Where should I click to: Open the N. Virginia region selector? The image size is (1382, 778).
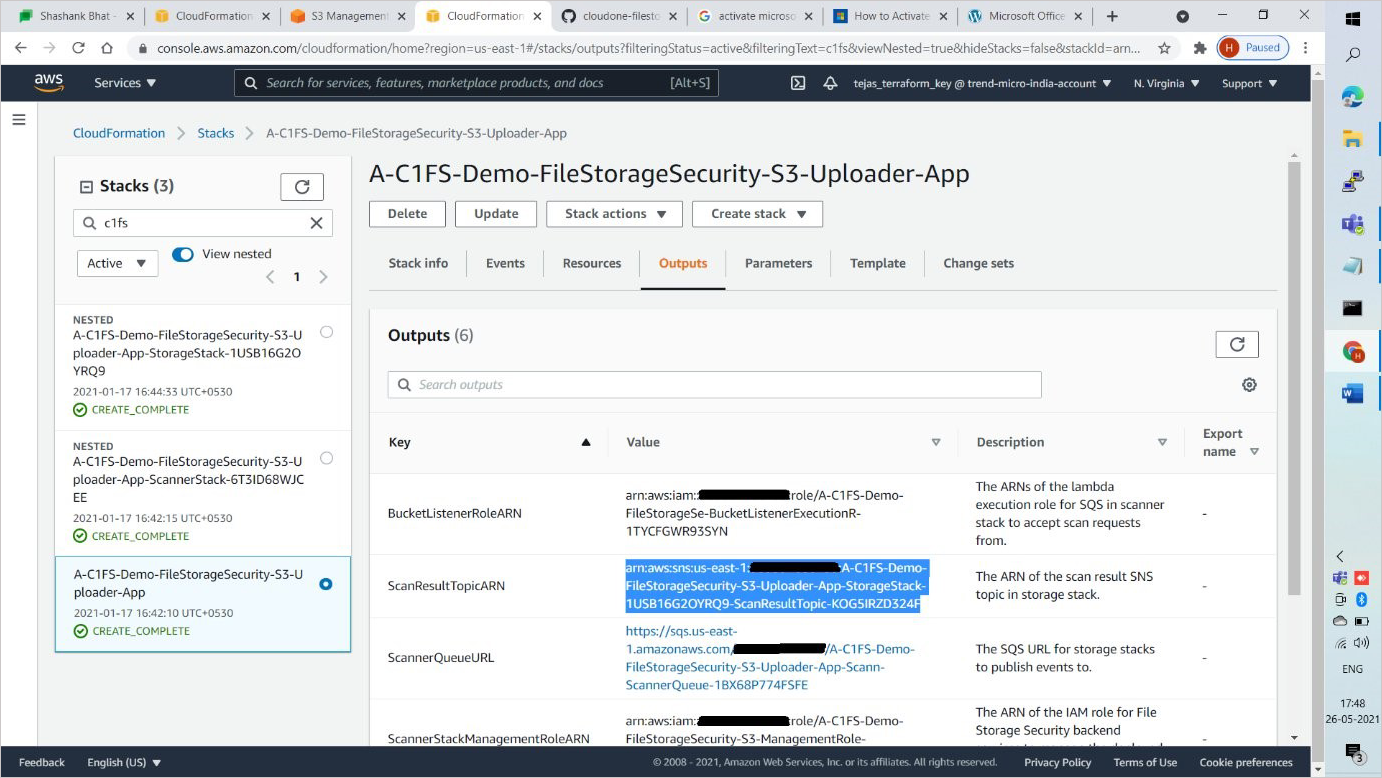point(1166,83)
